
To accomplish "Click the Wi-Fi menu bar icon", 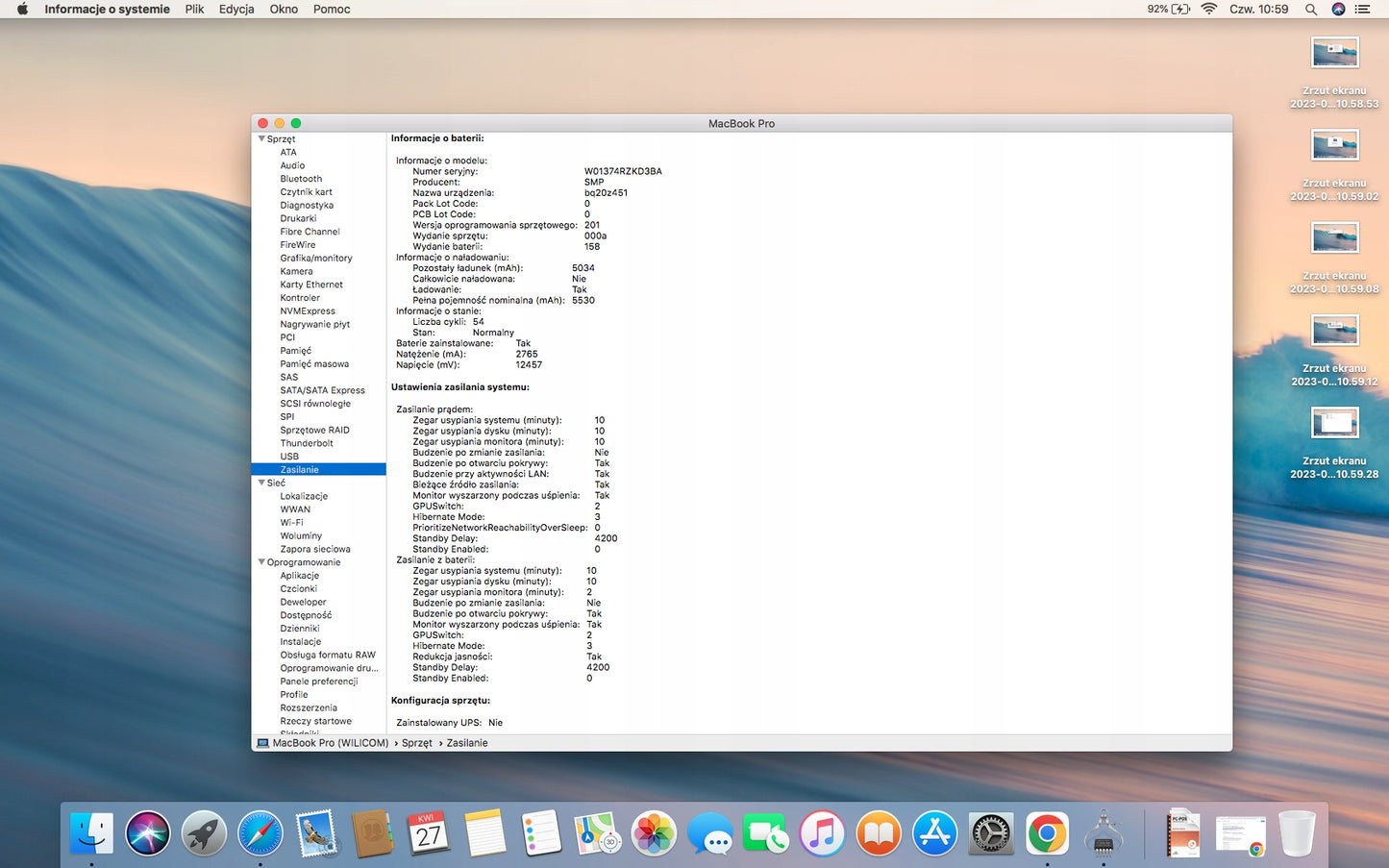I will [x=1208, y=9].
